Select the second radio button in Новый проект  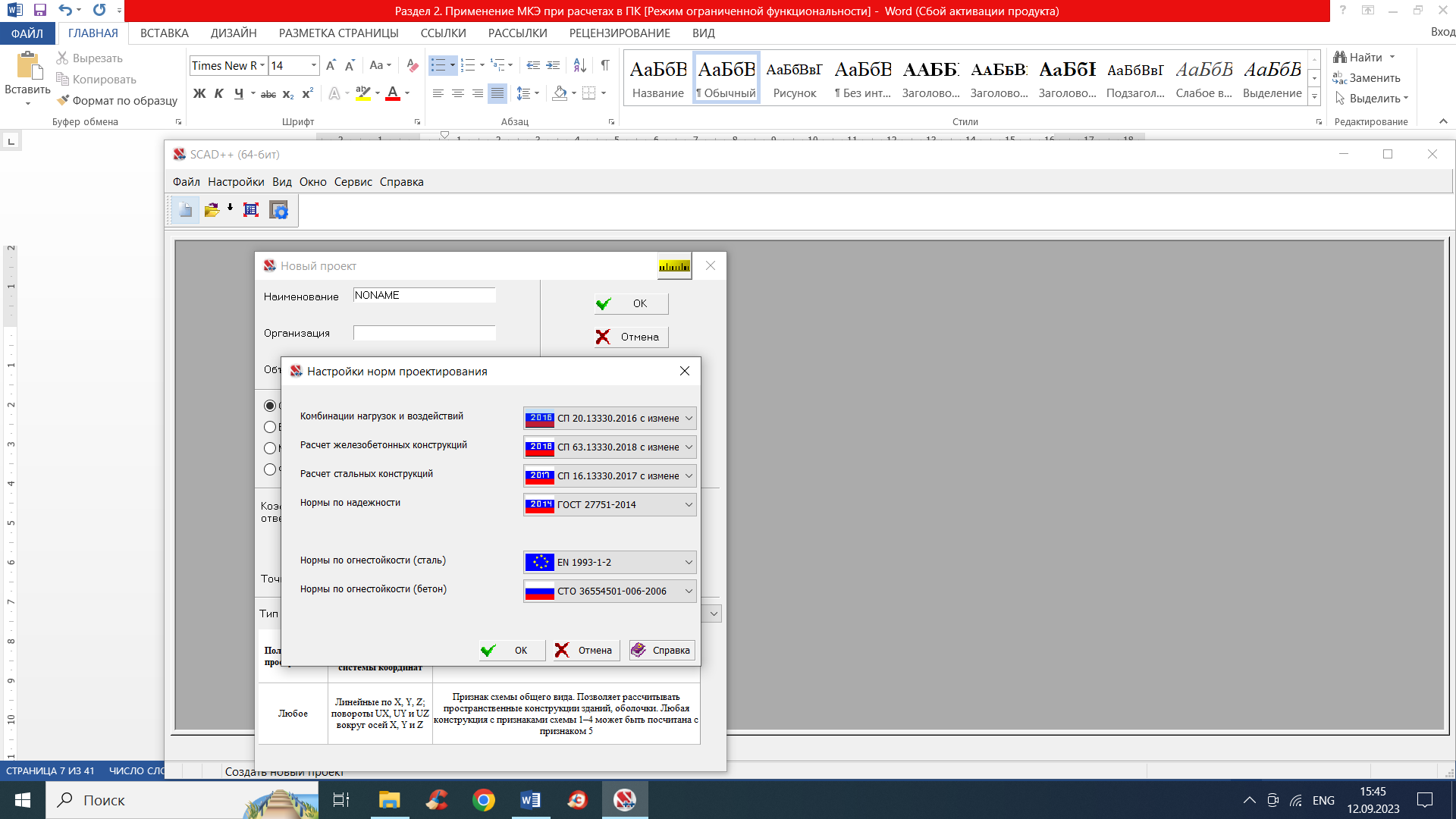270,427
